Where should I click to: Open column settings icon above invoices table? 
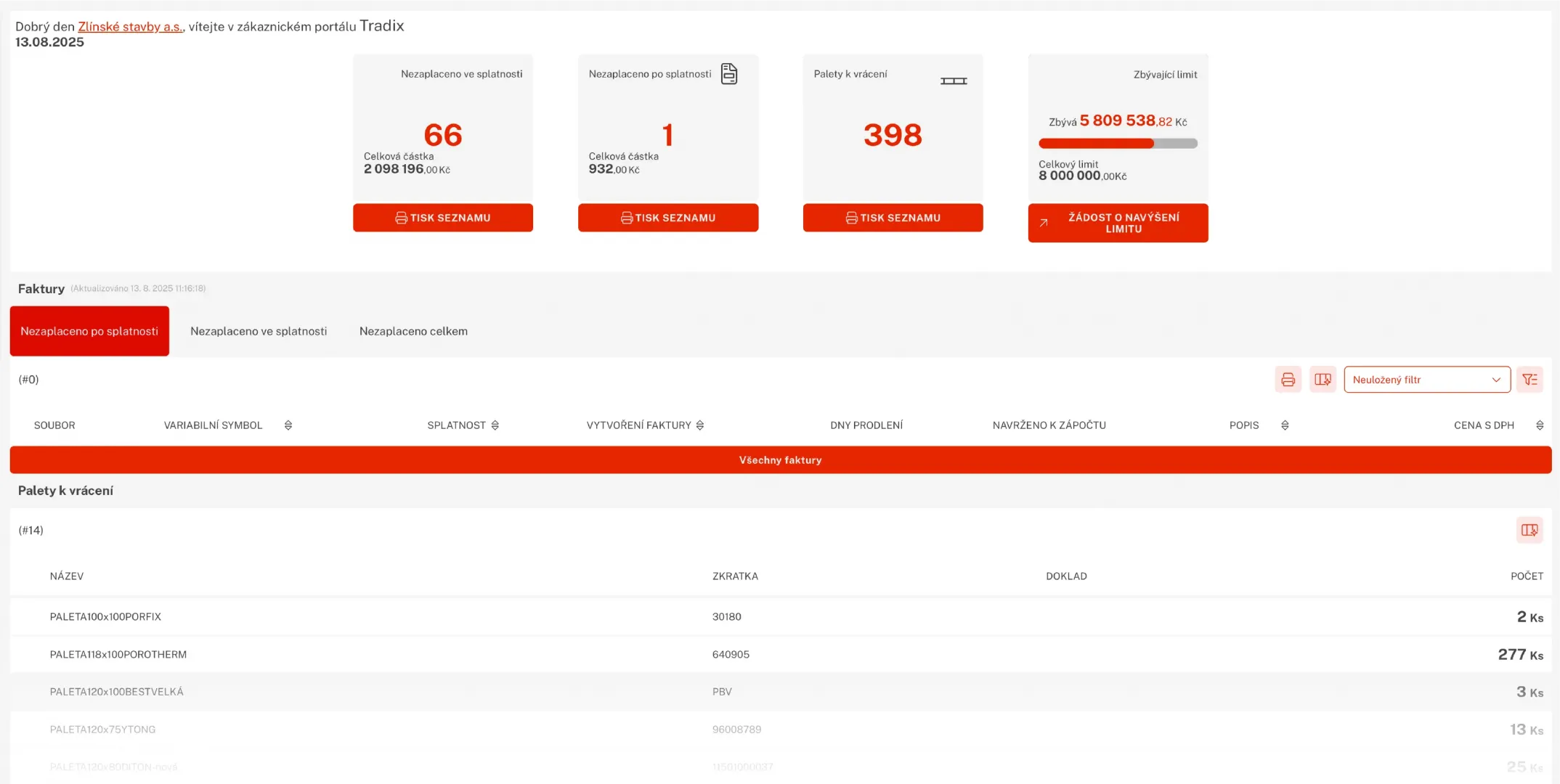1323,380
